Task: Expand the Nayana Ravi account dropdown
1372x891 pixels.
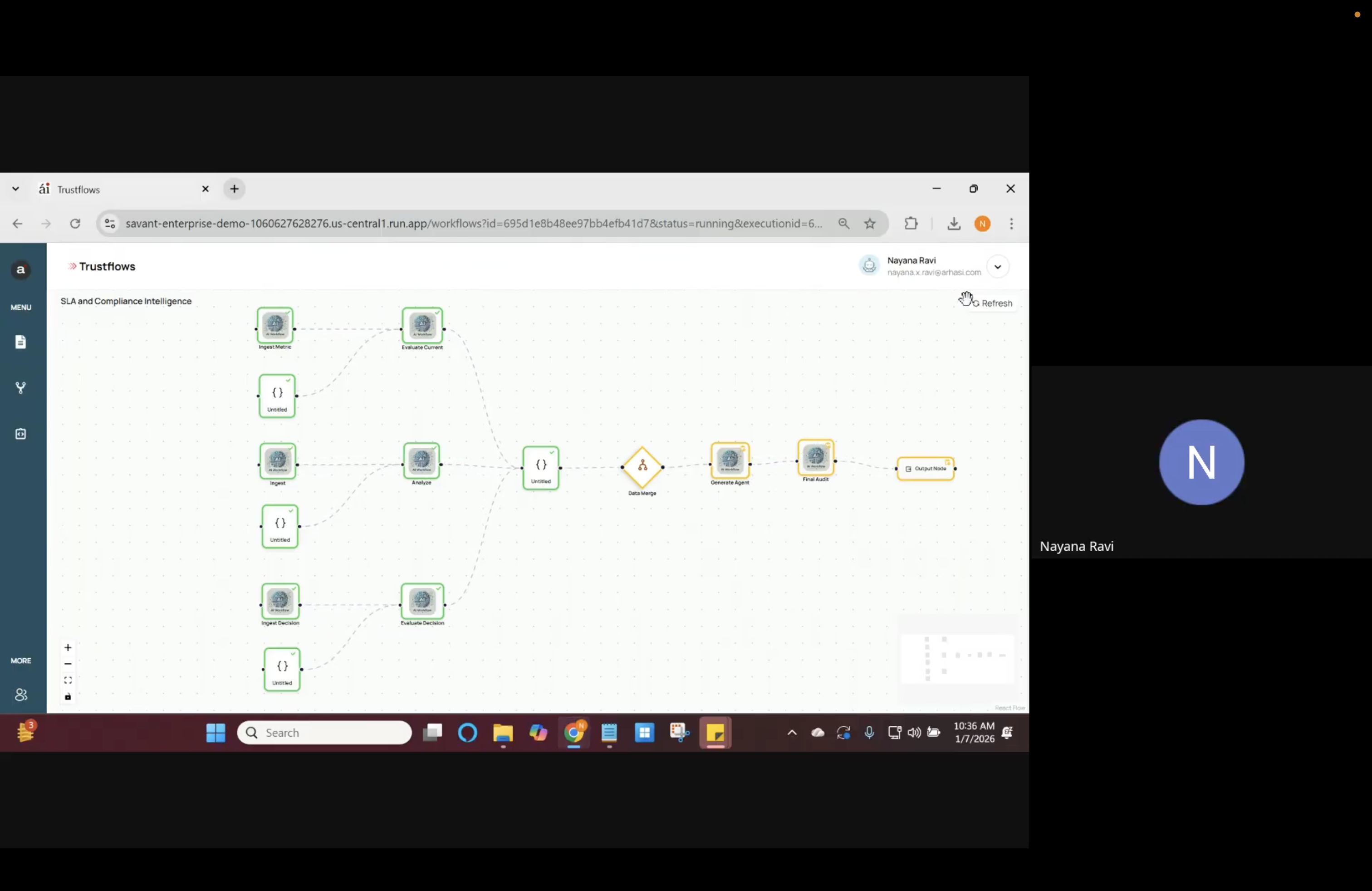Action: [x=997, y=267]
